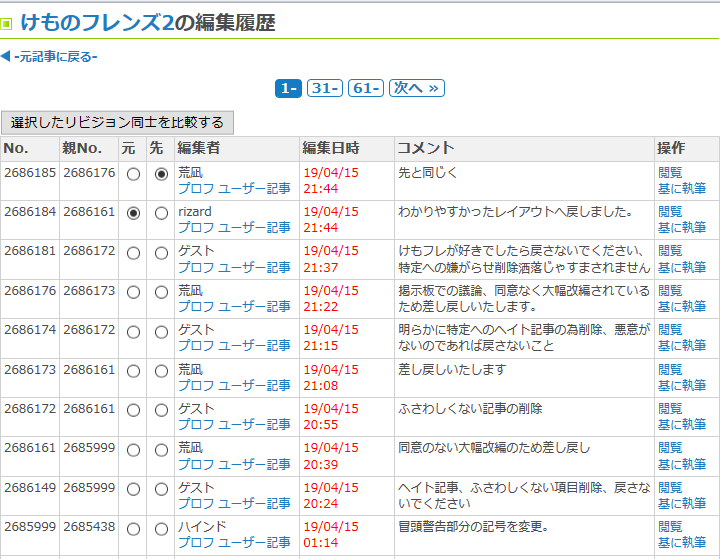Click the blue back arrow before 元記事に戻る

pos(6,56)
